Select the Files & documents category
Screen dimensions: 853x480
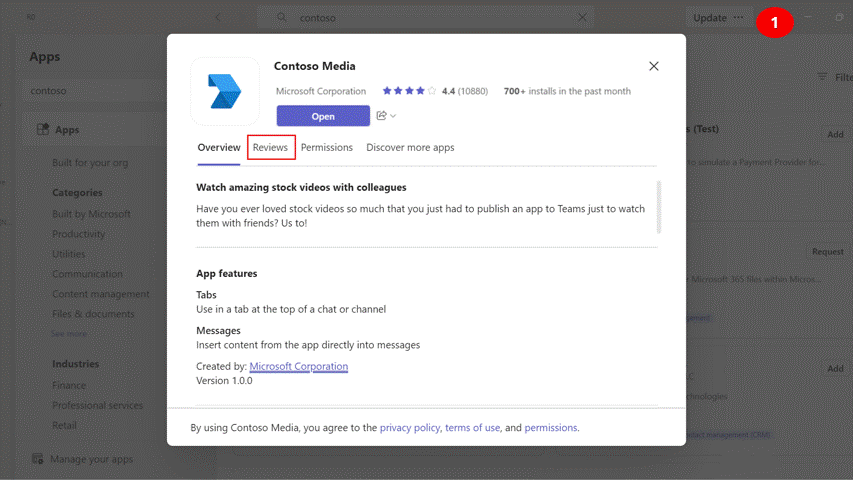93,314
